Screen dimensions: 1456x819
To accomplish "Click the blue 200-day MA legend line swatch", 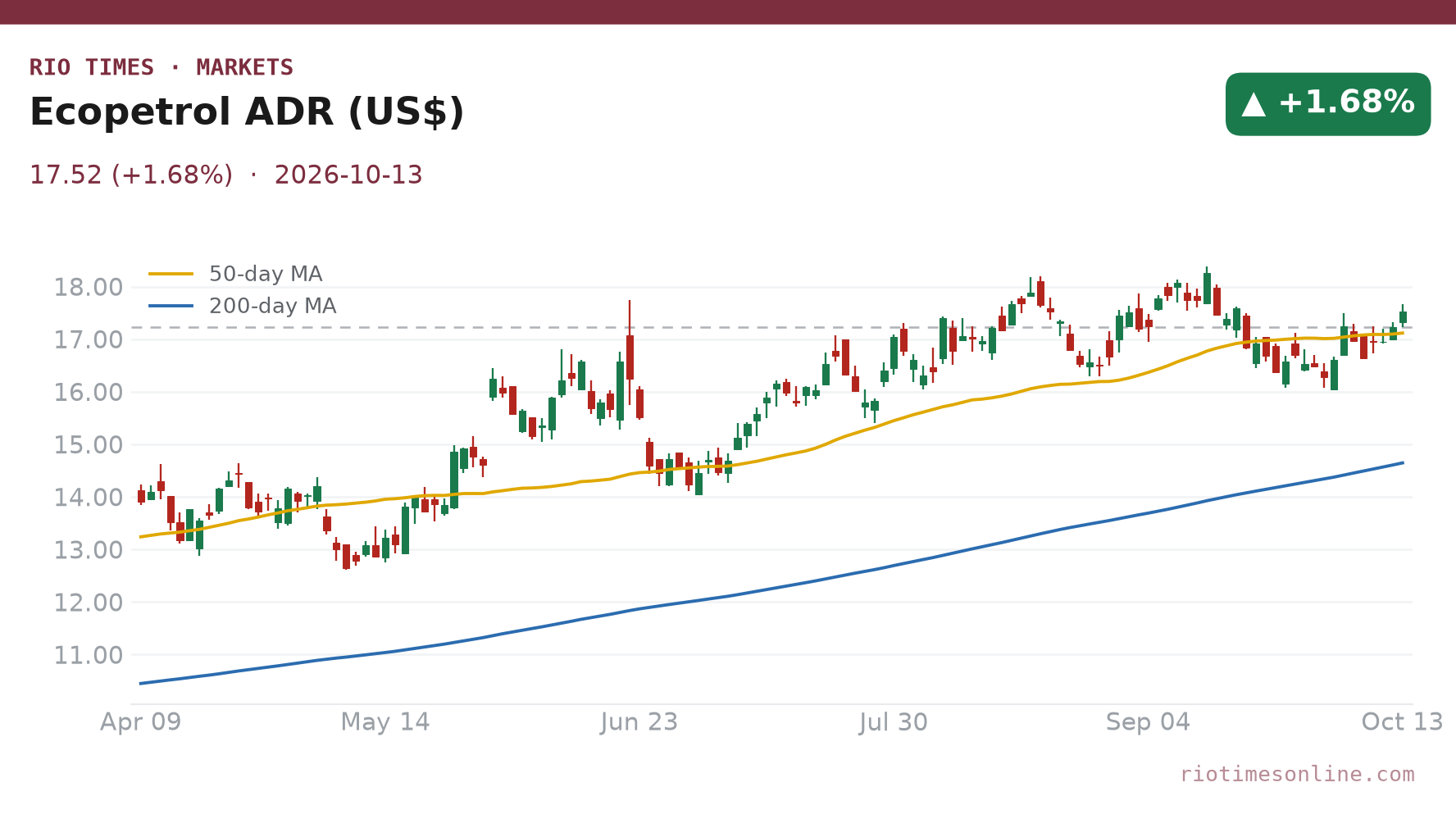I will tap(171, 306).
